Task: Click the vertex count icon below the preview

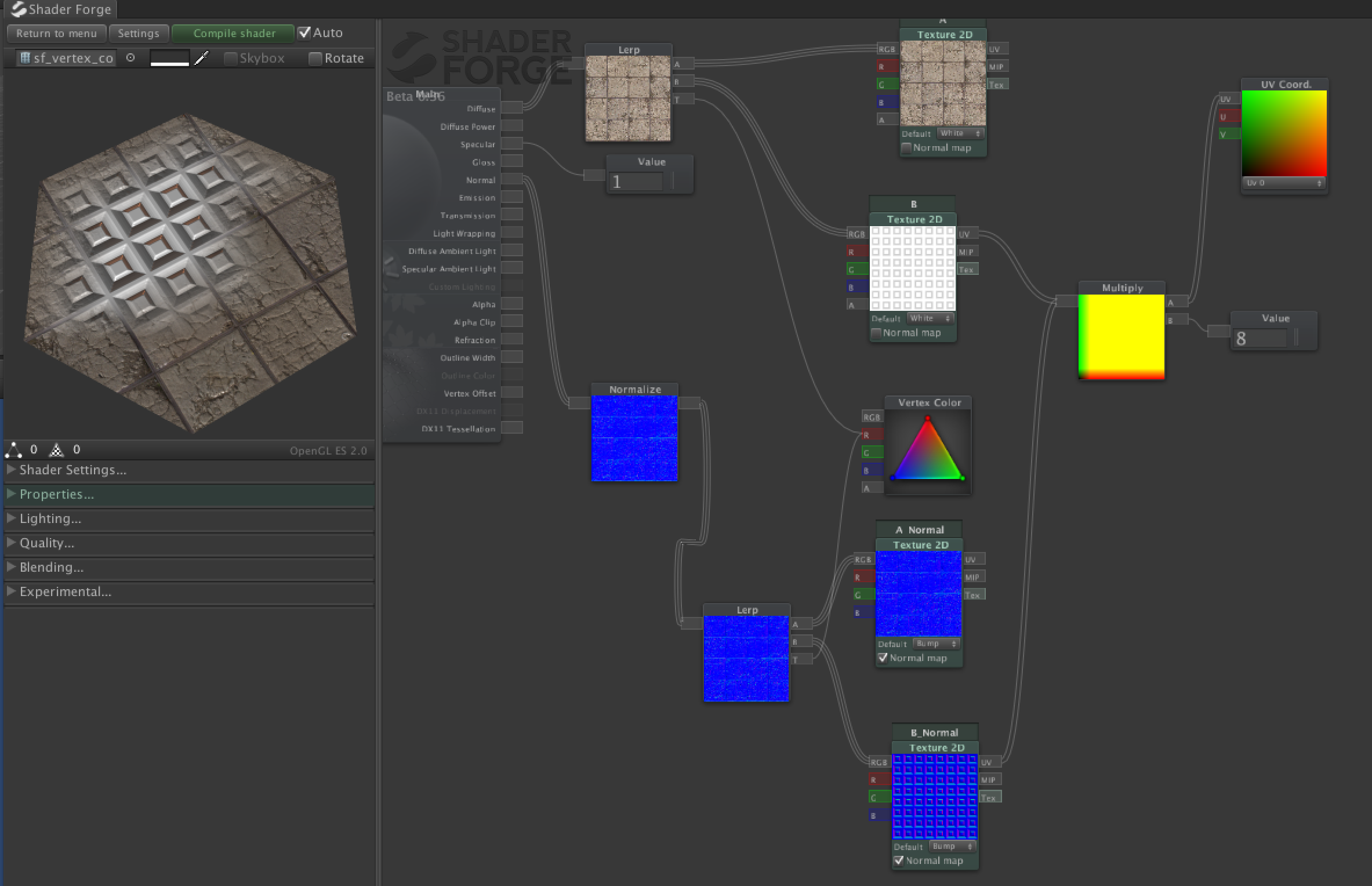Action: click(x=13, y=450)
